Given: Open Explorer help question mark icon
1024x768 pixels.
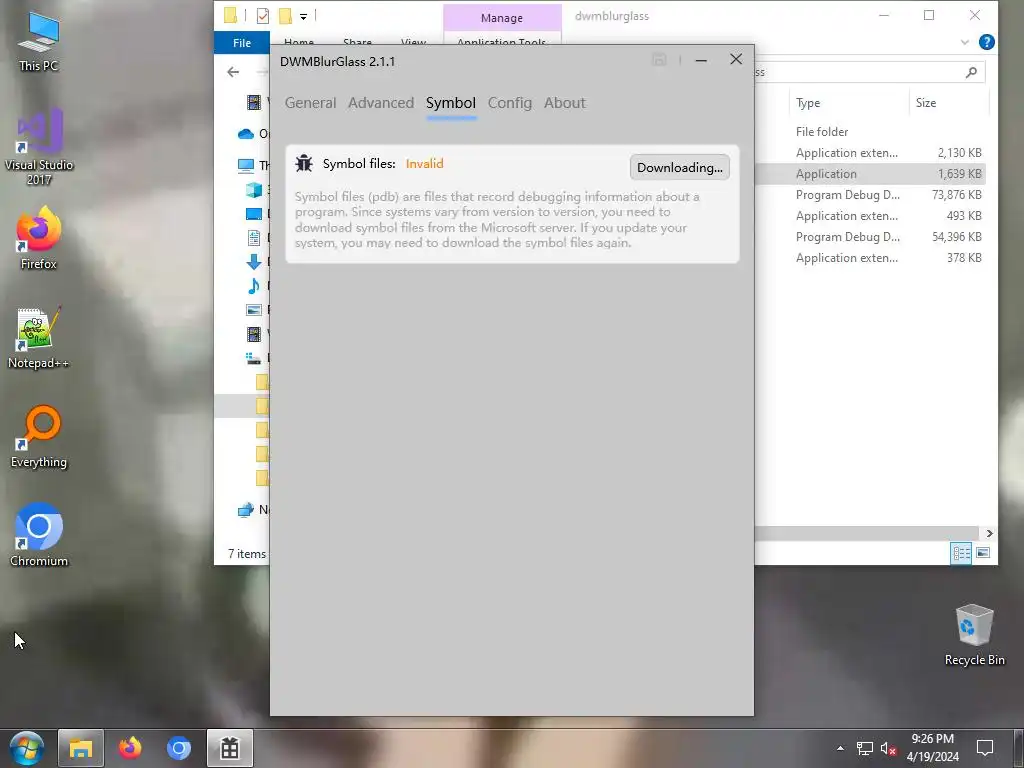Looking at the screenshot, I should [x=987, y=42].
